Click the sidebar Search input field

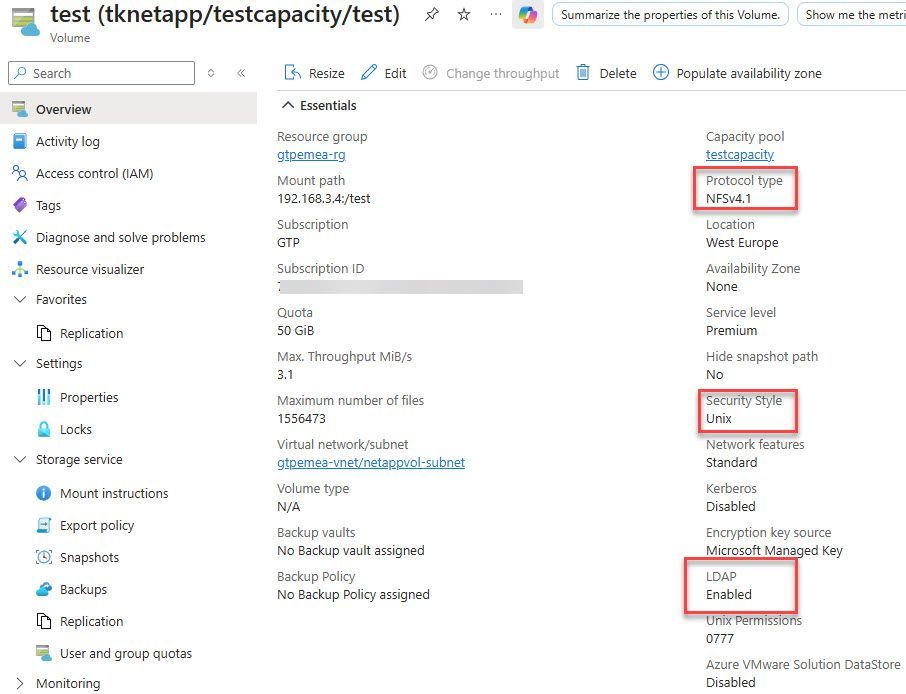pyautogui.click(x=110, y=73)
